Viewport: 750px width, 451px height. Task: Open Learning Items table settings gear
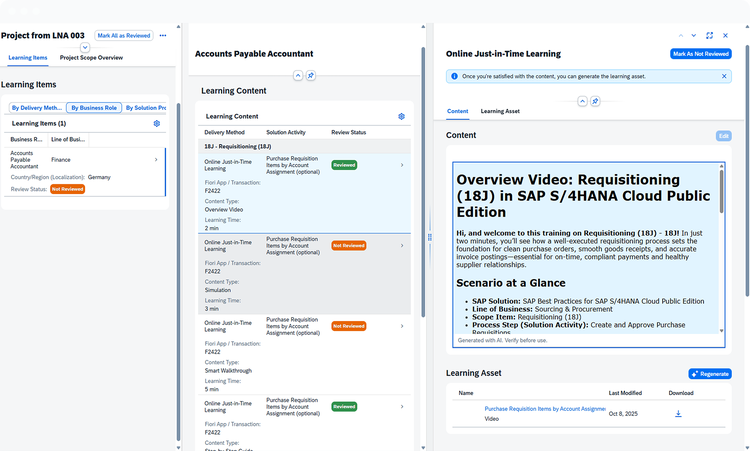(156, 123)
